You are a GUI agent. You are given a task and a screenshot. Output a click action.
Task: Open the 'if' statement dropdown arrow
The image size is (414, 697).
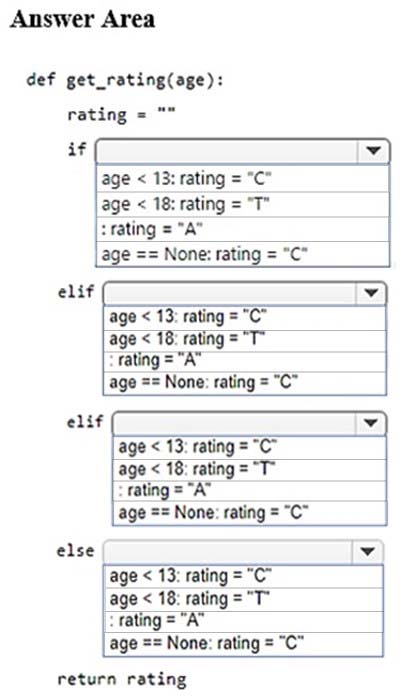click(374, 152)
